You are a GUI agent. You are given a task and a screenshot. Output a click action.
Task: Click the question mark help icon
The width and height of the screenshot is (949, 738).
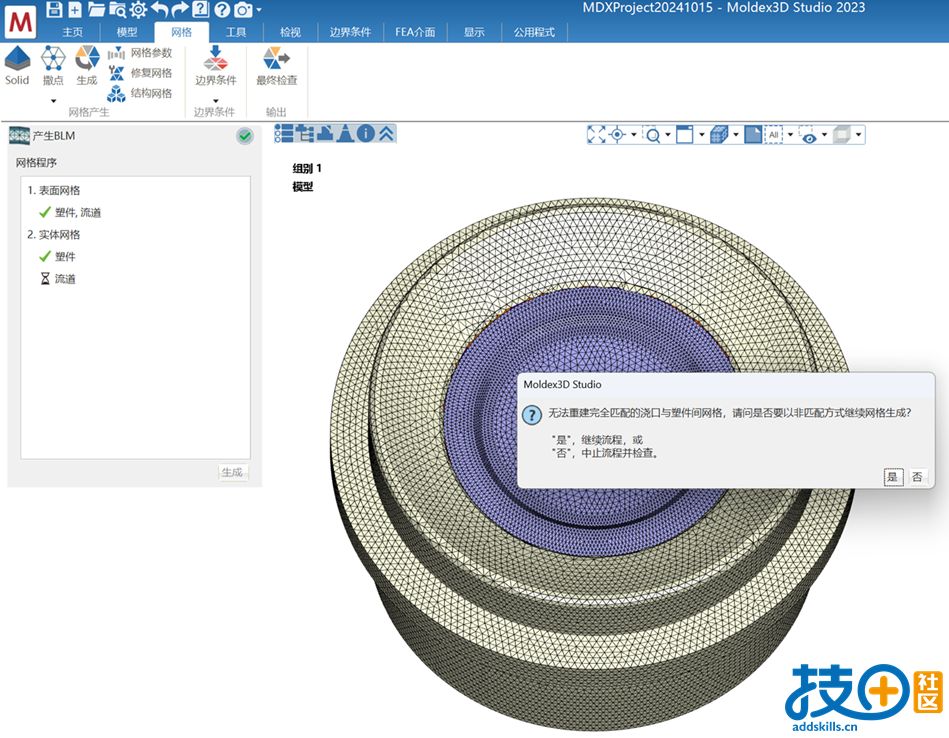[x=222, y=9]
